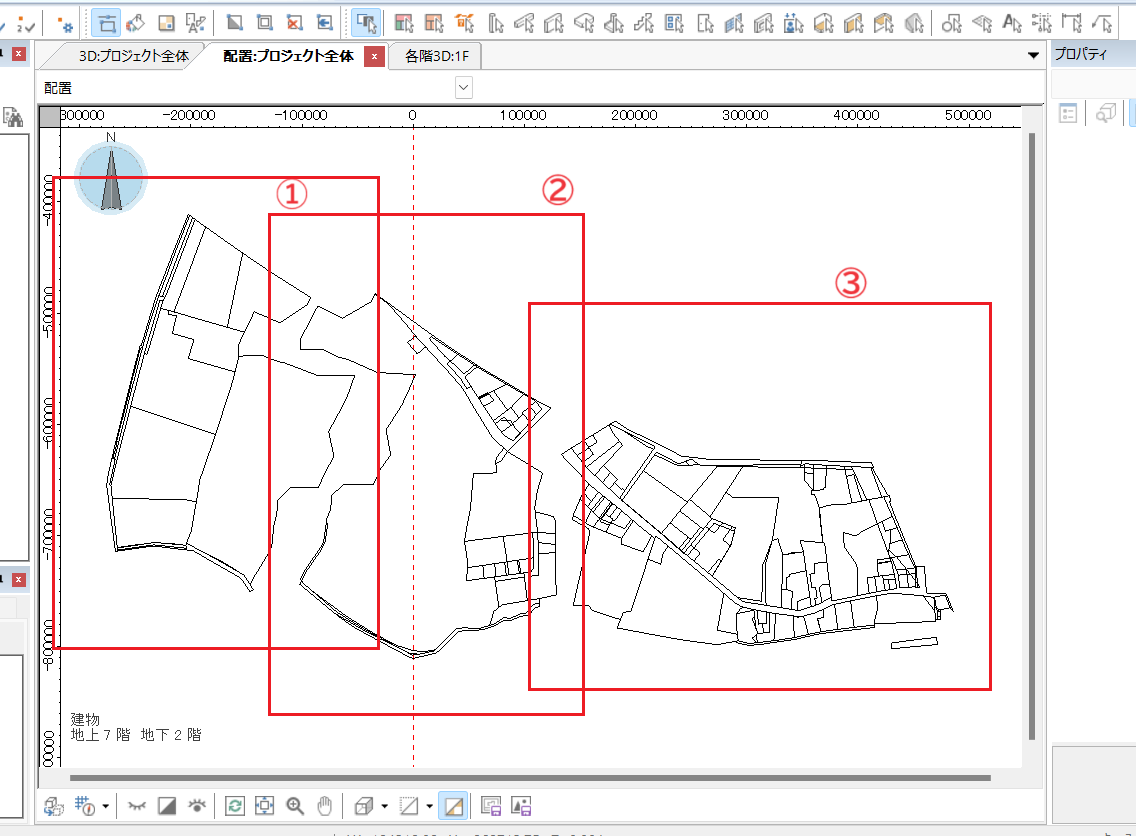The image size is (1136, 836).
Task: Select the magnifier zoom tool
Action: [295, 805]
